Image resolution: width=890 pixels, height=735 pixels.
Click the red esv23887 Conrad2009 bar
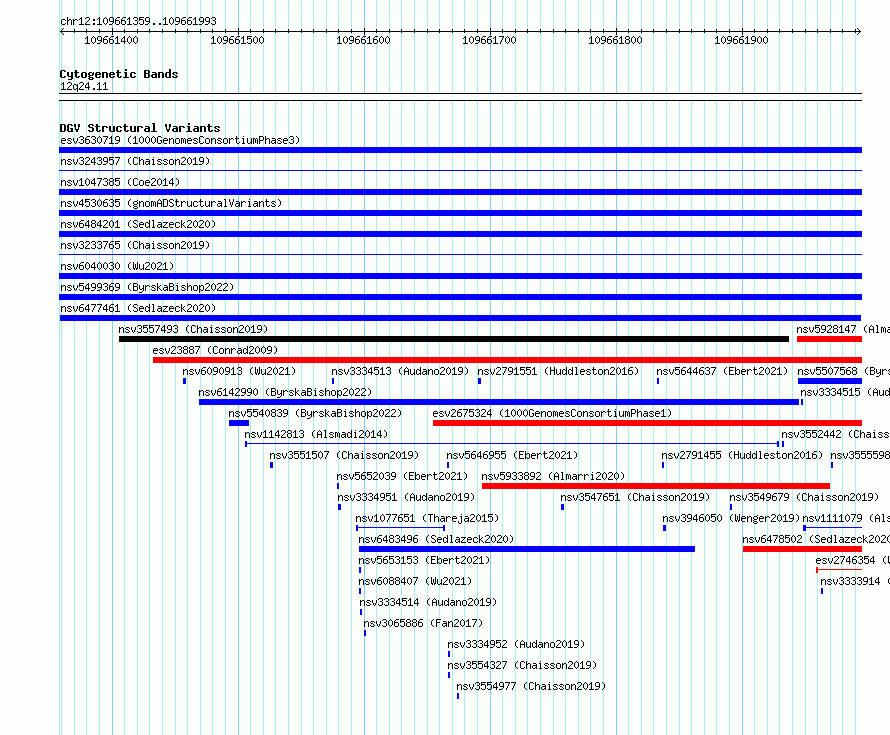(x=507, y=360)
